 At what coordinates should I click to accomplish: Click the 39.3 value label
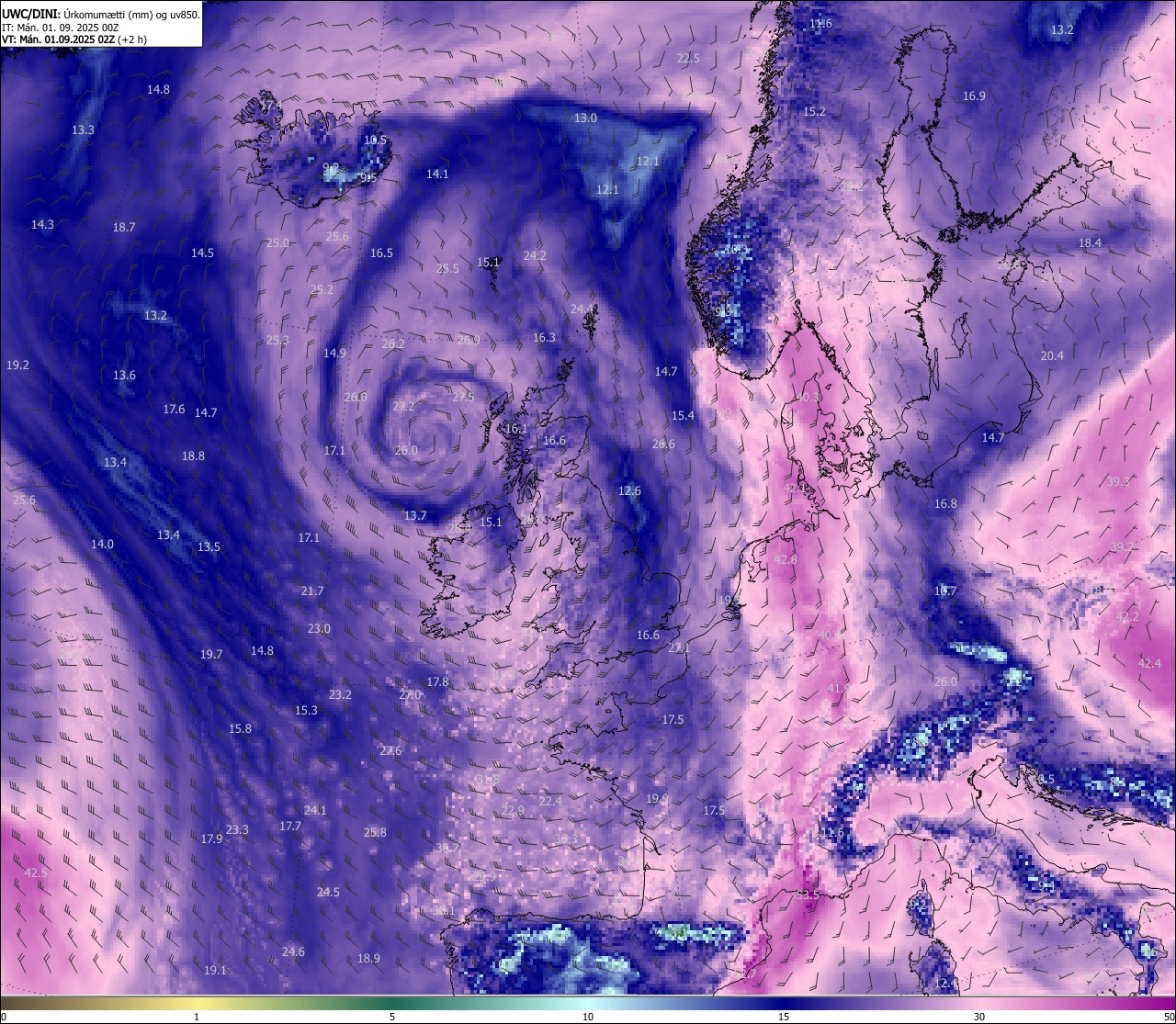(x=1118, y=481)
